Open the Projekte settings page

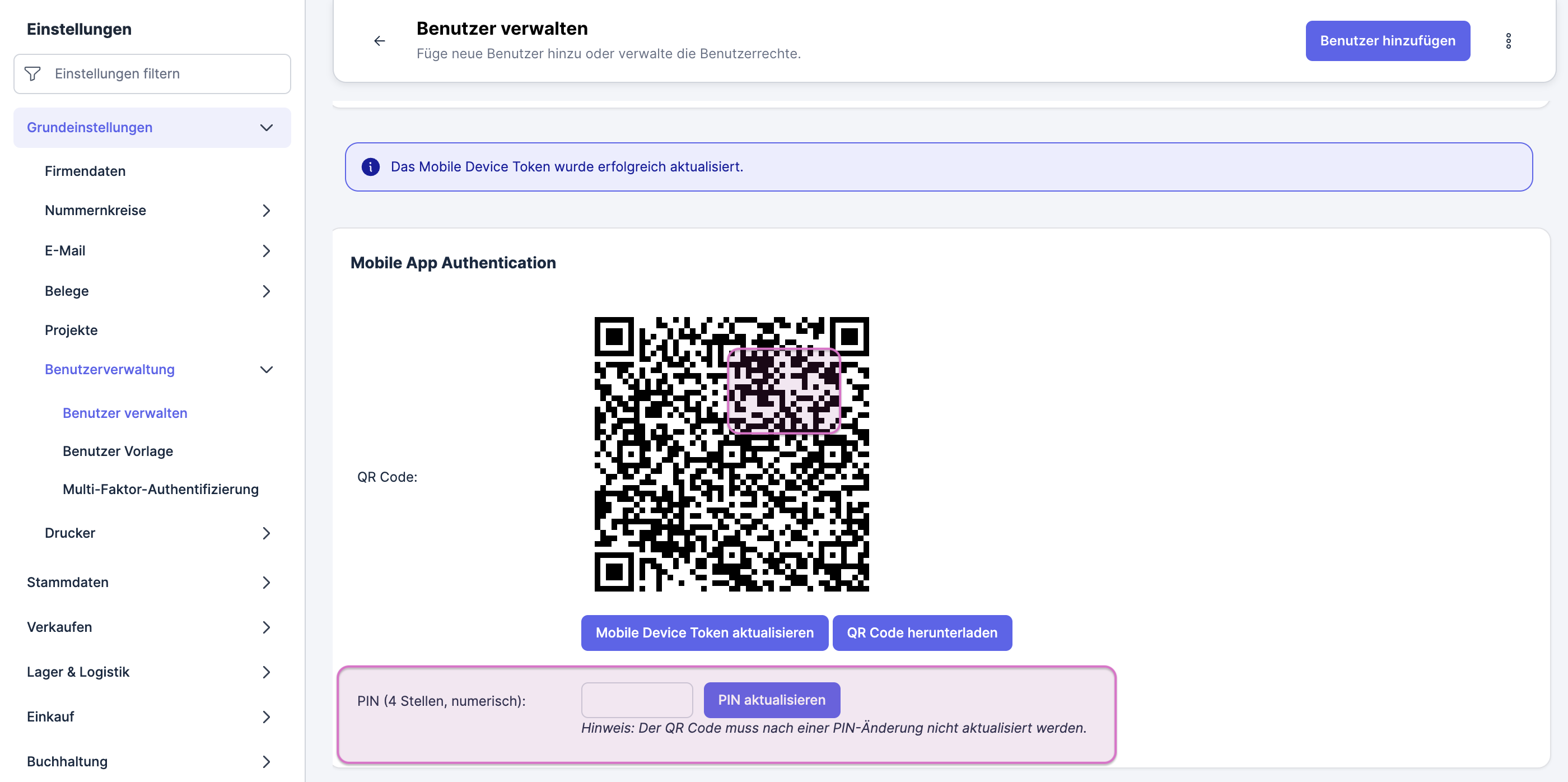71,330
